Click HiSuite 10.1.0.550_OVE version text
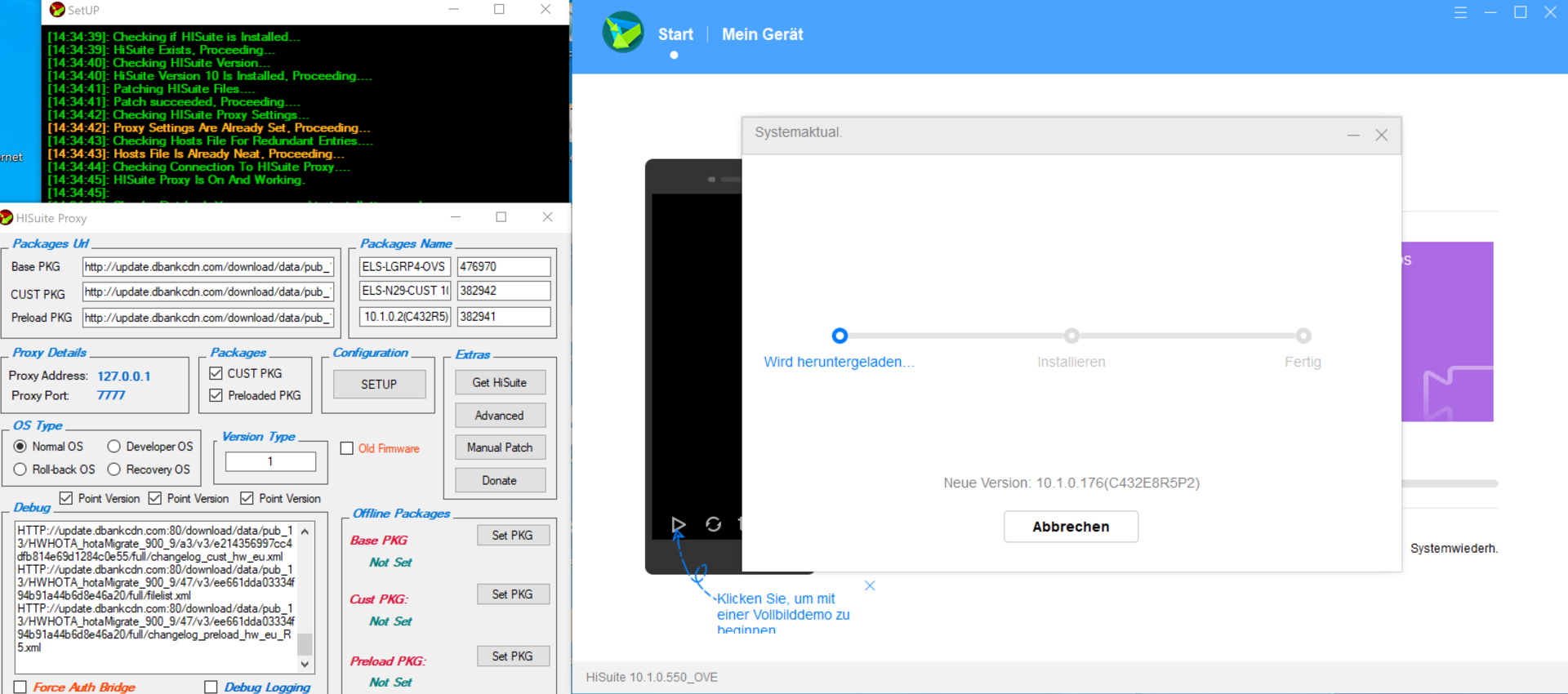1568x694 pixels. tap(652, 677)
